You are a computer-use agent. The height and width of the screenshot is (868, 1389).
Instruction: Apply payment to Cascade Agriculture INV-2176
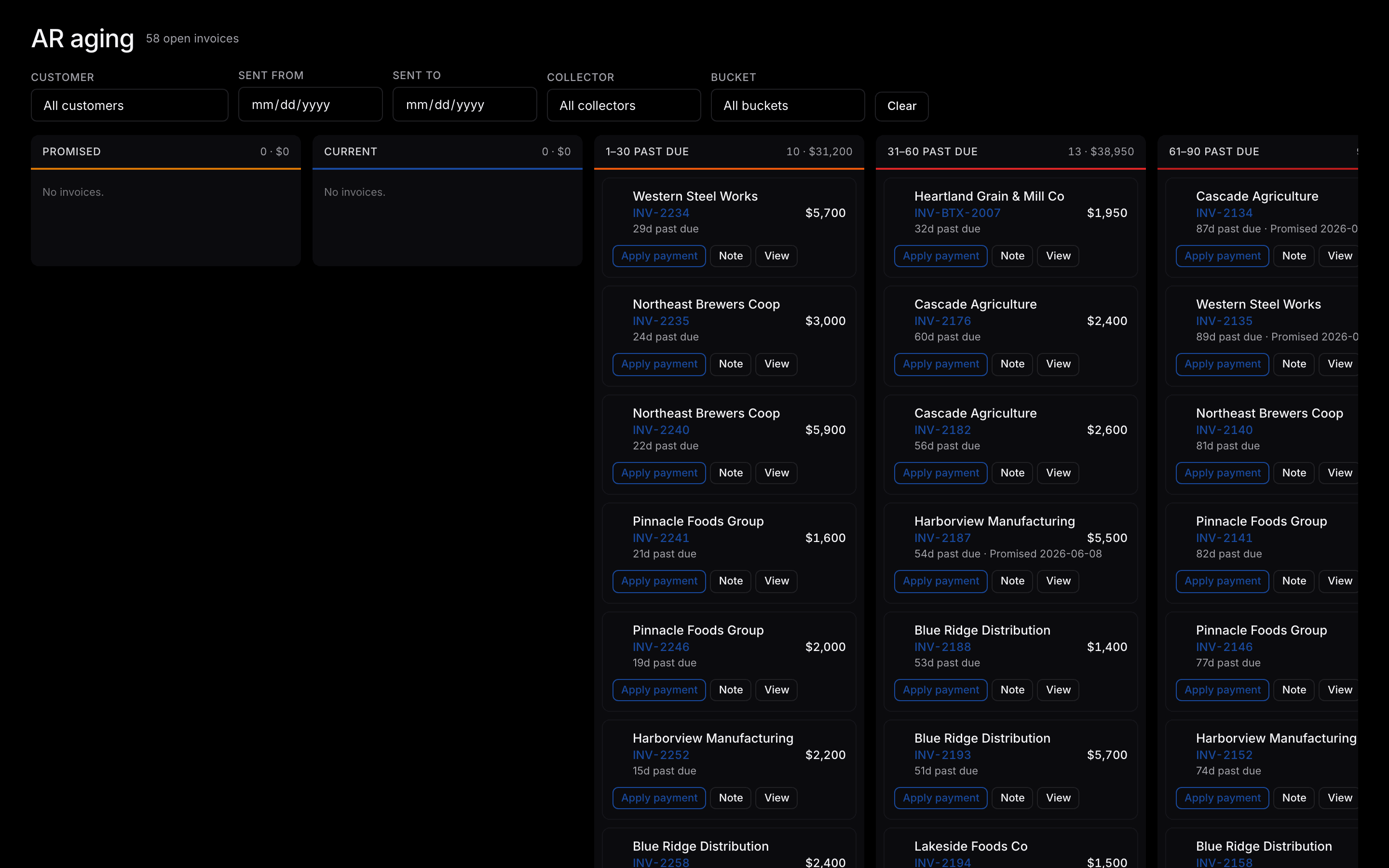pos(940,364)
